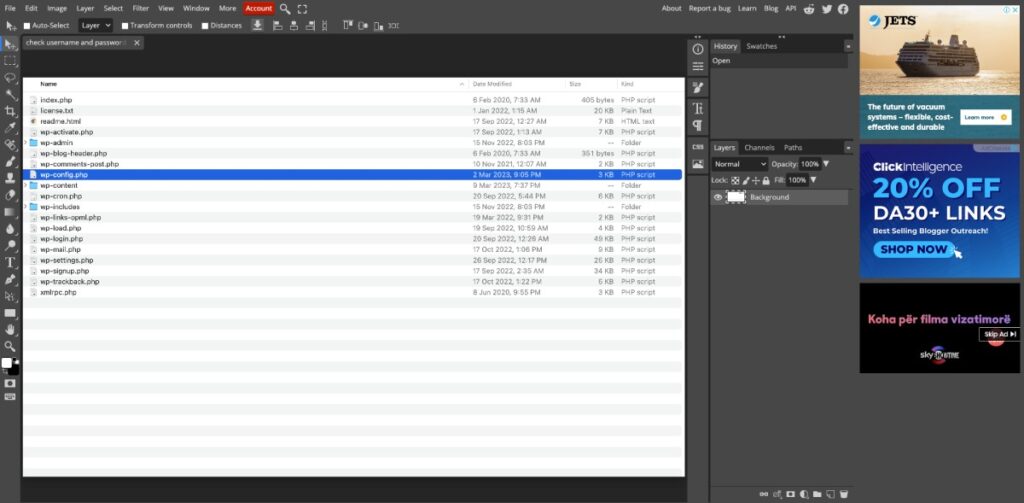Select the Magic Wand tool
The image size is (1024, 503).
pyautogui.click(x=10, y=95)
